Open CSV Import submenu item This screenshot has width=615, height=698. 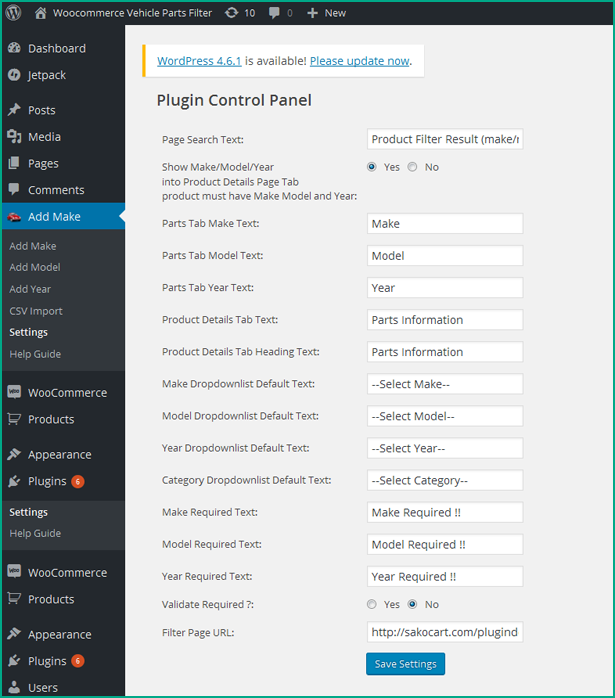[36, 311]
